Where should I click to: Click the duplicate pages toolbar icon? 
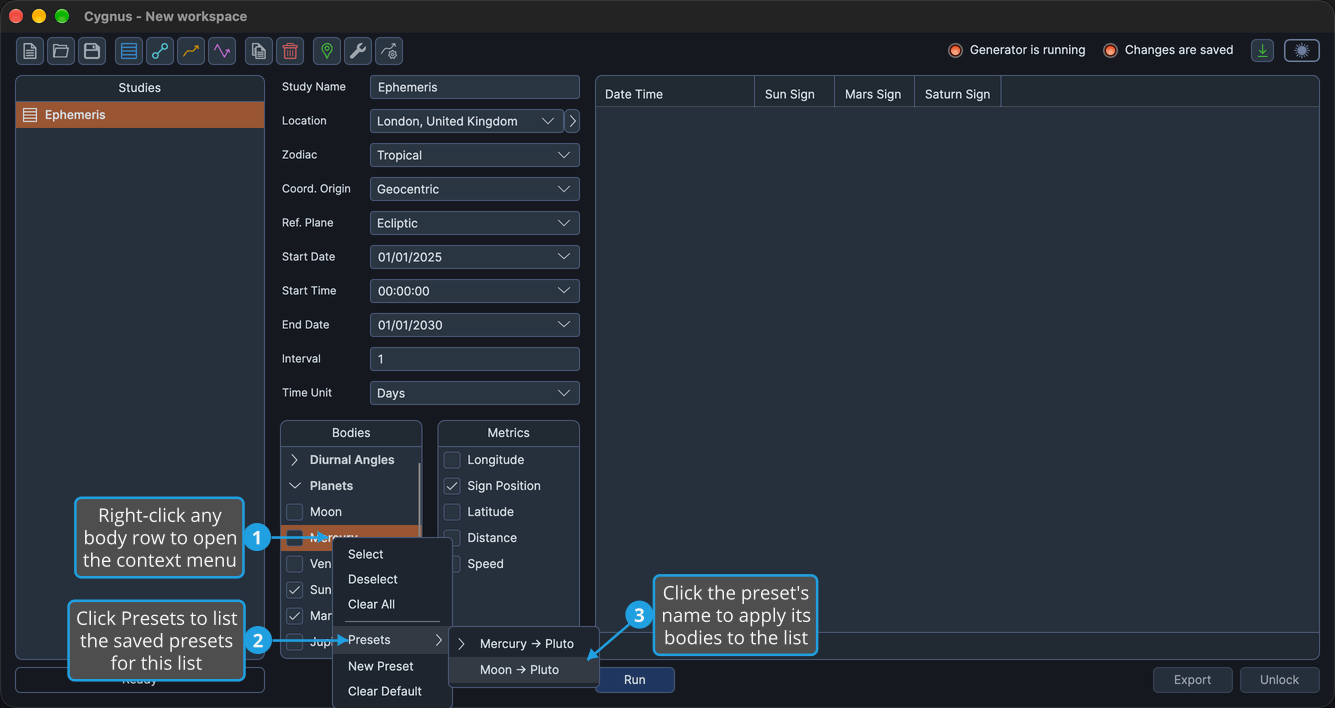[x=259, y=51]
